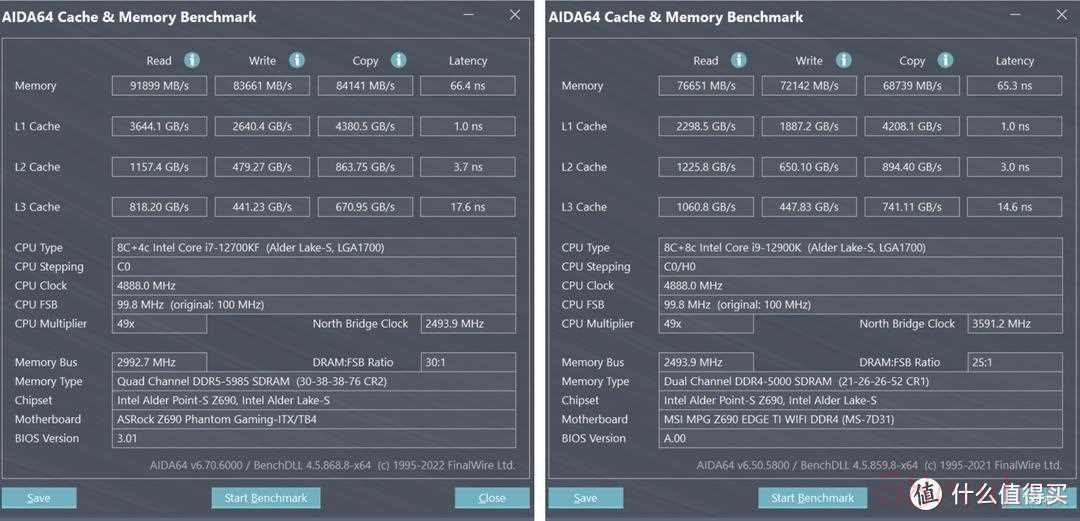Start Benchmark in the right AIDA64 window
This screenshot has width=1080, height=521.
click(x=812, y=498)
